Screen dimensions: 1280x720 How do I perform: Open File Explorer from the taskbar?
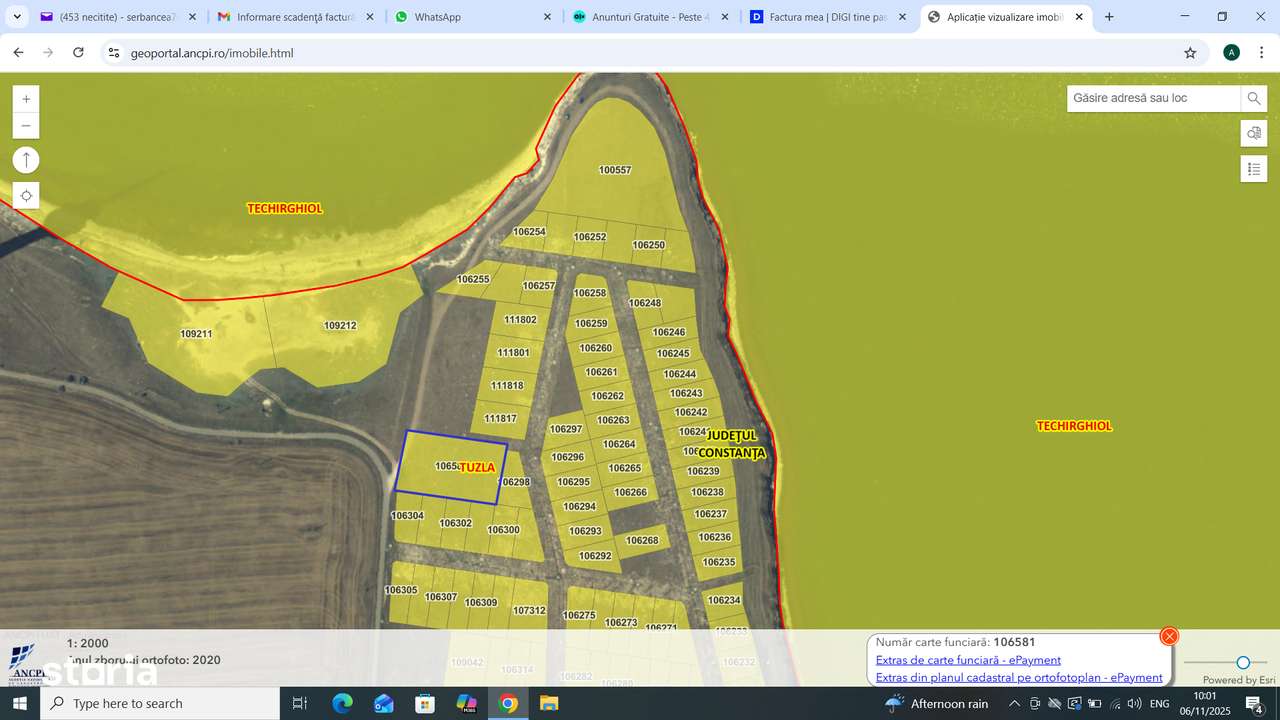click(549, 703)
